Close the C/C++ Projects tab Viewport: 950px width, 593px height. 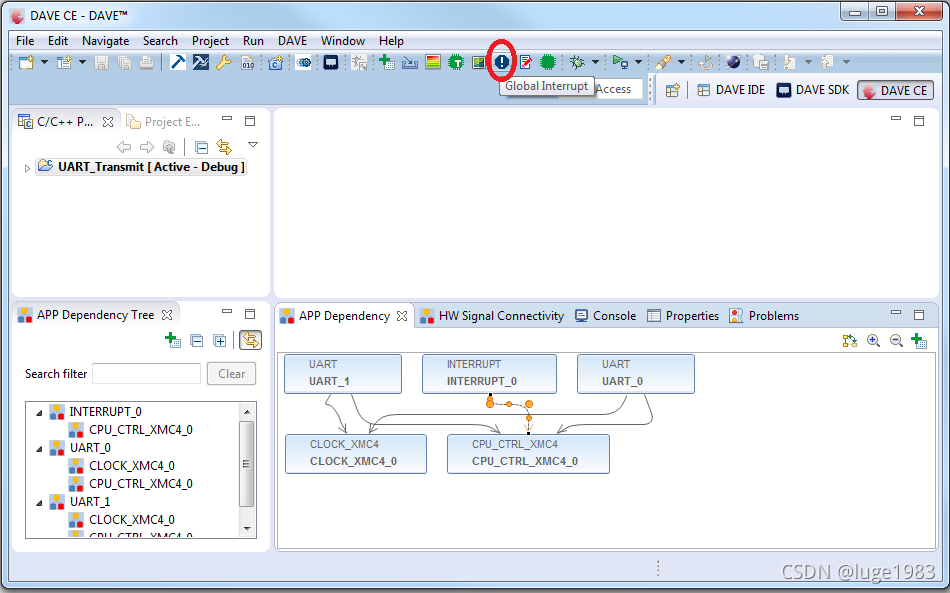pyautogui.click(x=108, y=122)
